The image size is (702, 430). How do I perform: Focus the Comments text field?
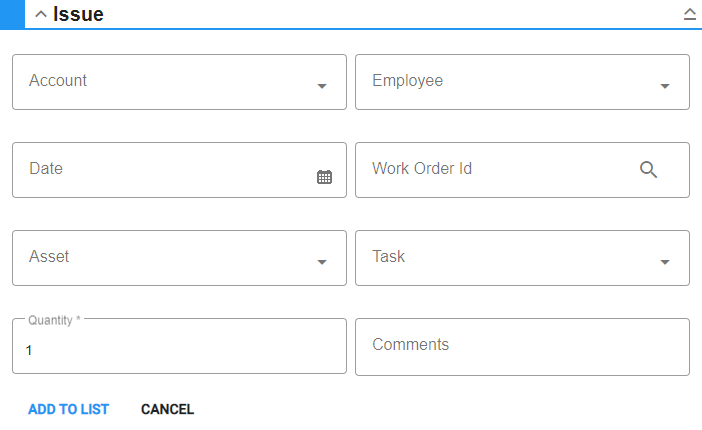coord(522,346)
